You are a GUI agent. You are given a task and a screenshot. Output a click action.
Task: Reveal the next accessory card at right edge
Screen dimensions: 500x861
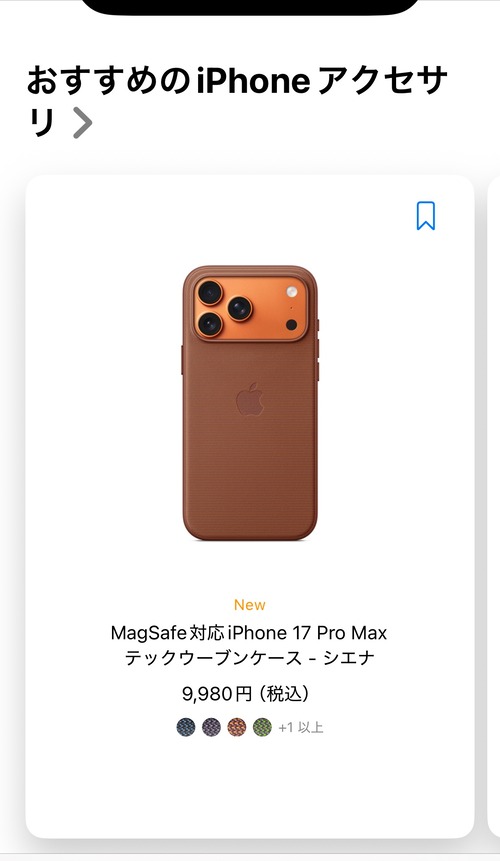(494, 505)
